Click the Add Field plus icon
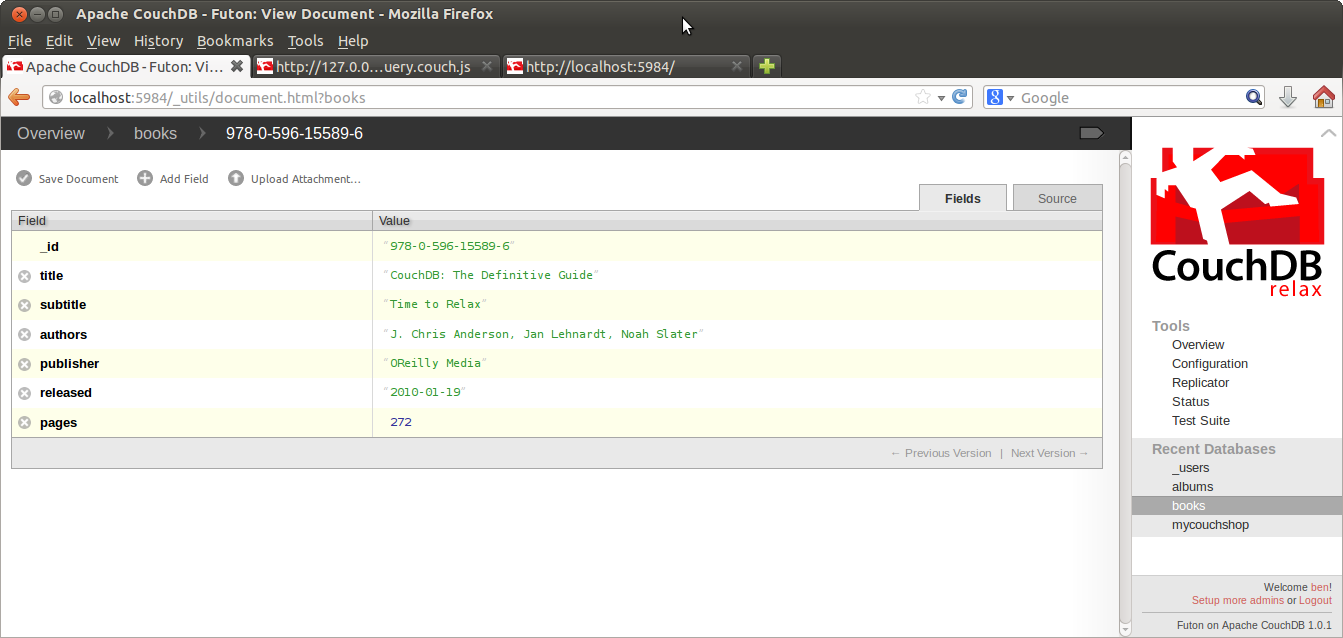The height and width of the screenshot is (638, 1343). 145,178
